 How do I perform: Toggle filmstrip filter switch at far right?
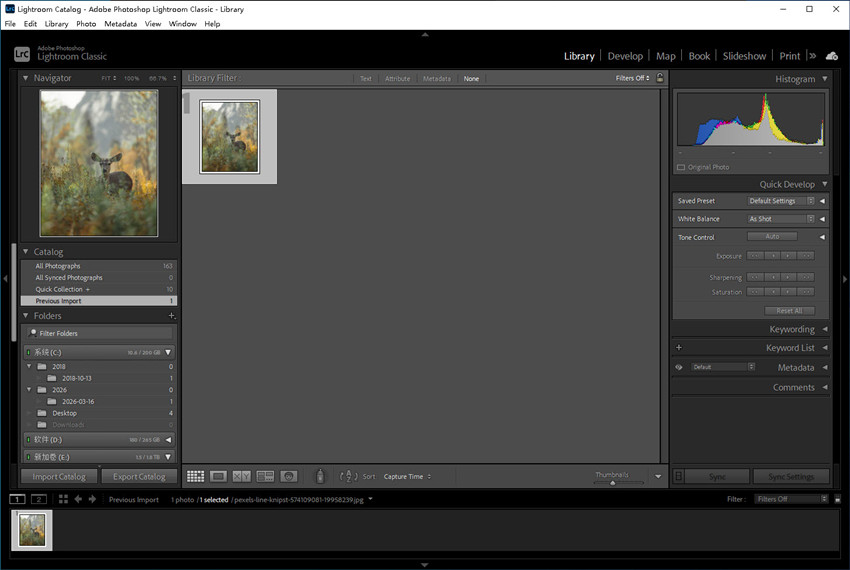pyautogui.click(x=838, y=499)
